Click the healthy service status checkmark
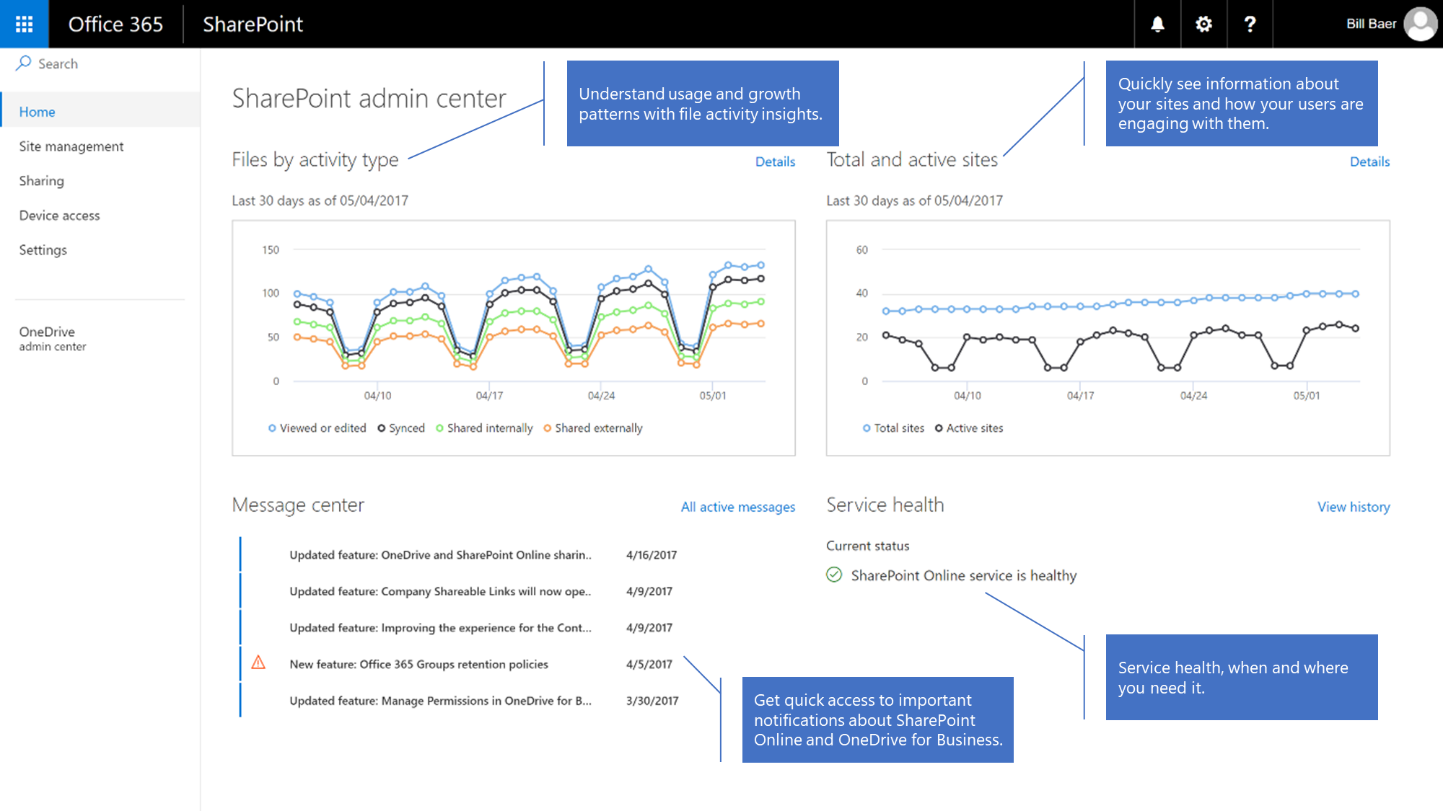Screen dimensions: 1443x811 tap(833, 575)
